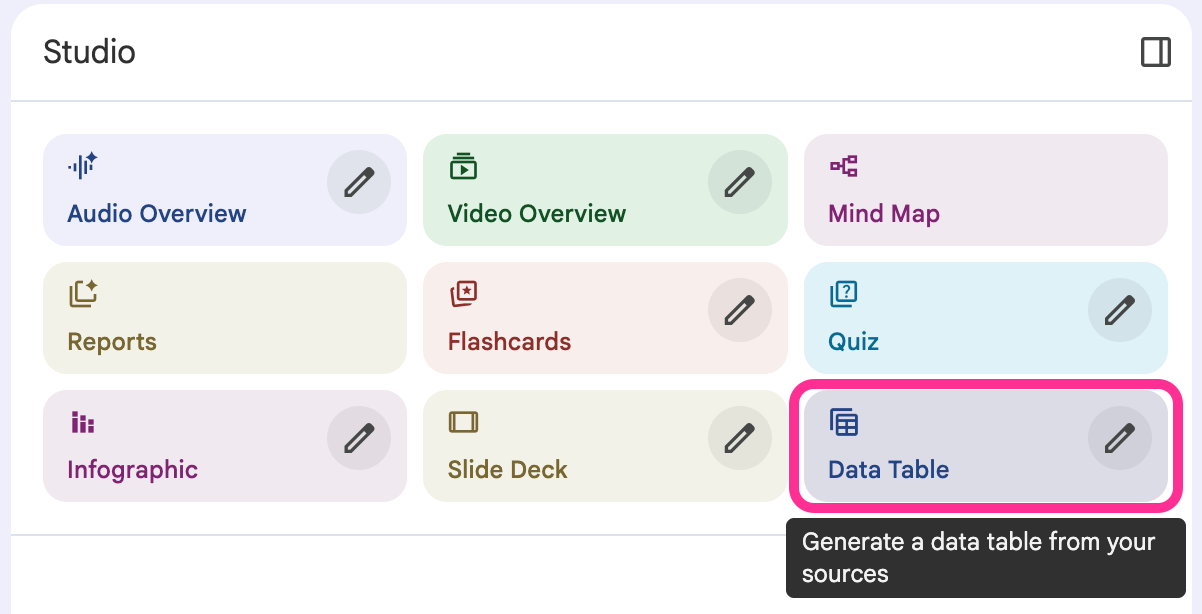Click the Studio panel heading
Image resolution: width=1202 pixels, height=614 pixels.
coord(89,52)
